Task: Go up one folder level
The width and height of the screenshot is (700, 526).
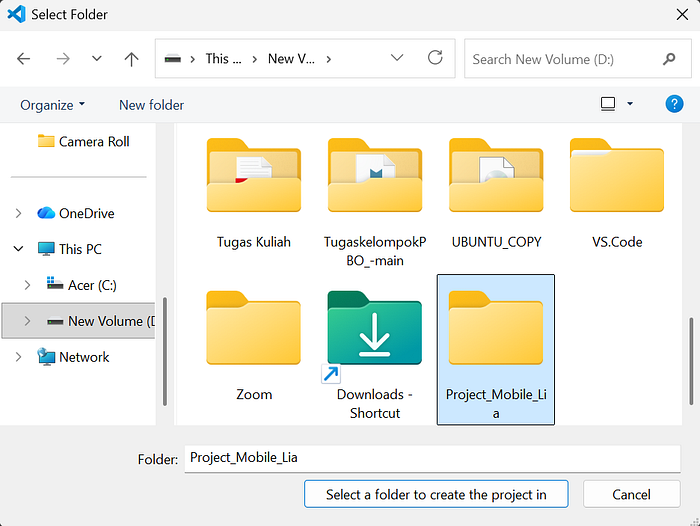Action: coord(131,59)
